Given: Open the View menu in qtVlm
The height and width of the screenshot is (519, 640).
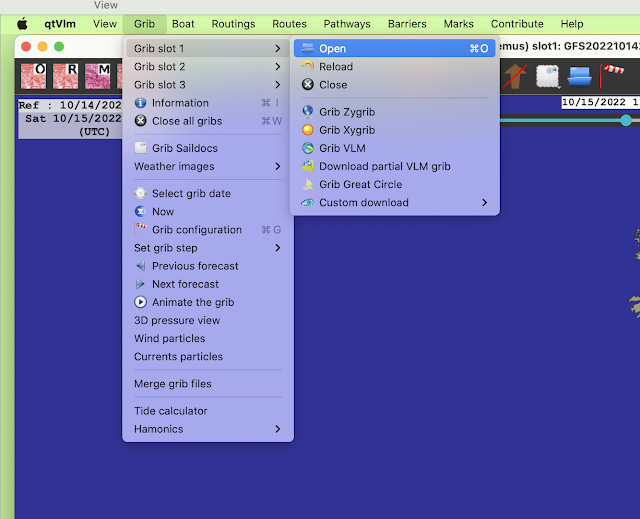Looking at the screenshot, I should click(104, 24).
